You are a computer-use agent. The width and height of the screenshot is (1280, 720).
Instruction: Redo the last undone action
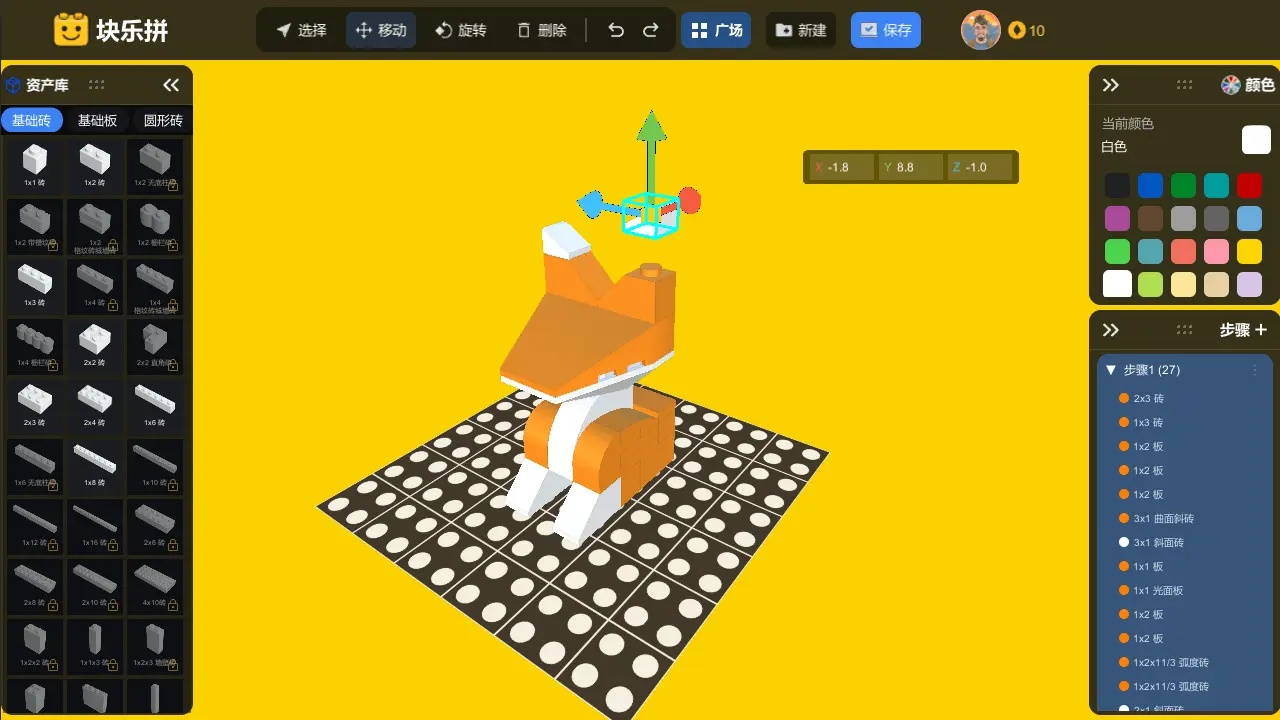tap(651, 30)
